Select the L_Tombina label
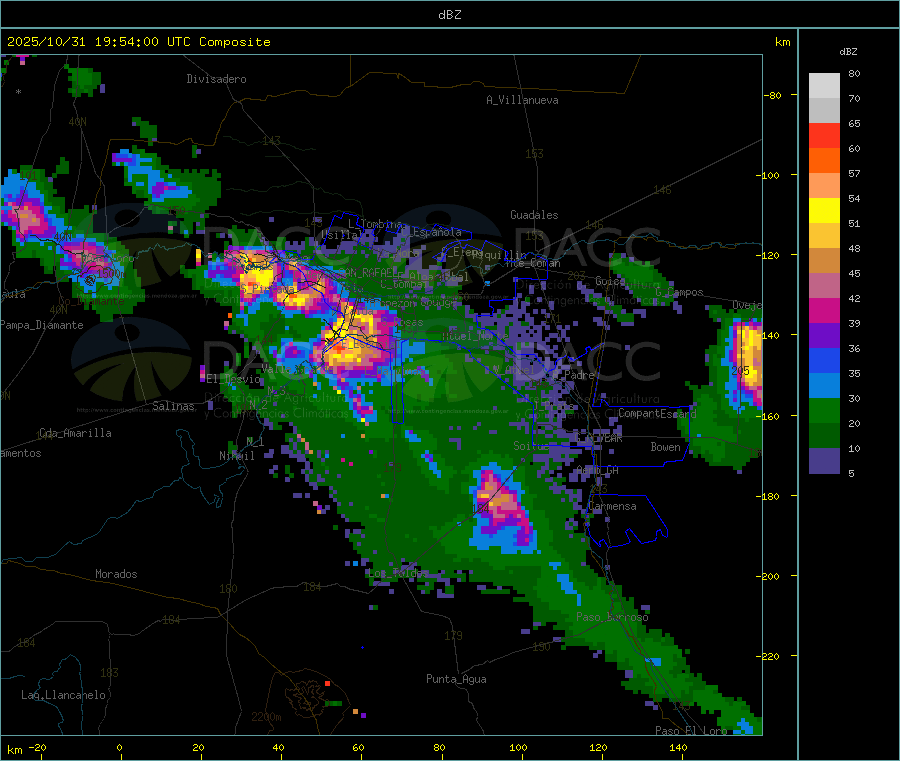Image resolution: width=900 pixels, height=761 pixels. click(376, 224)
